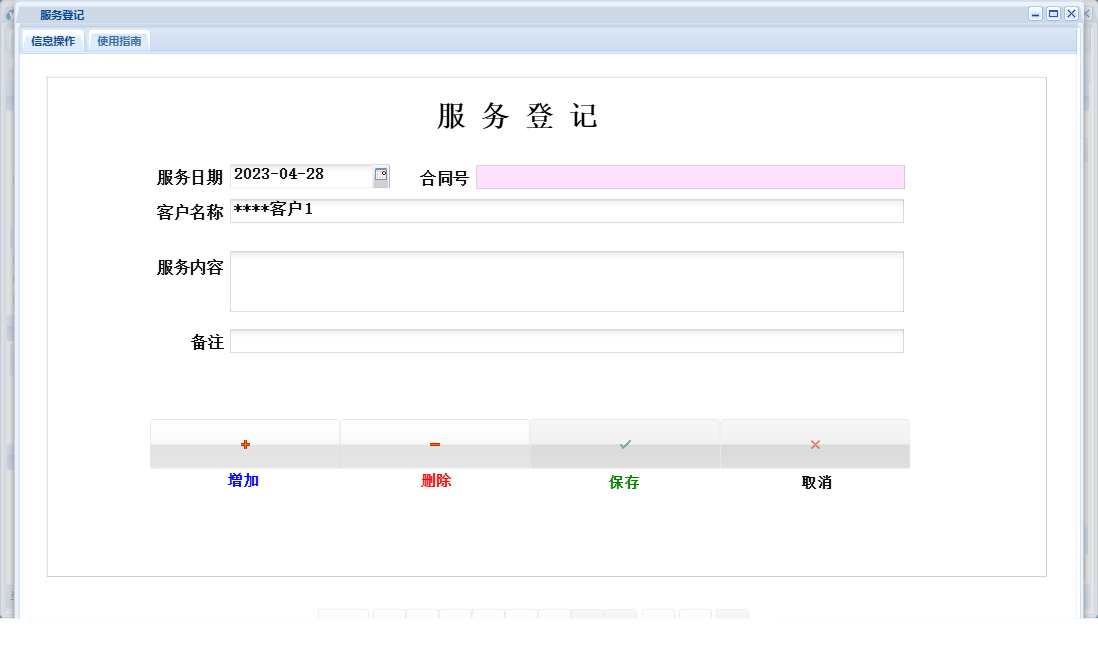Click the orange plus icon above 增加
1098x655 pixels.
(245, 443)
